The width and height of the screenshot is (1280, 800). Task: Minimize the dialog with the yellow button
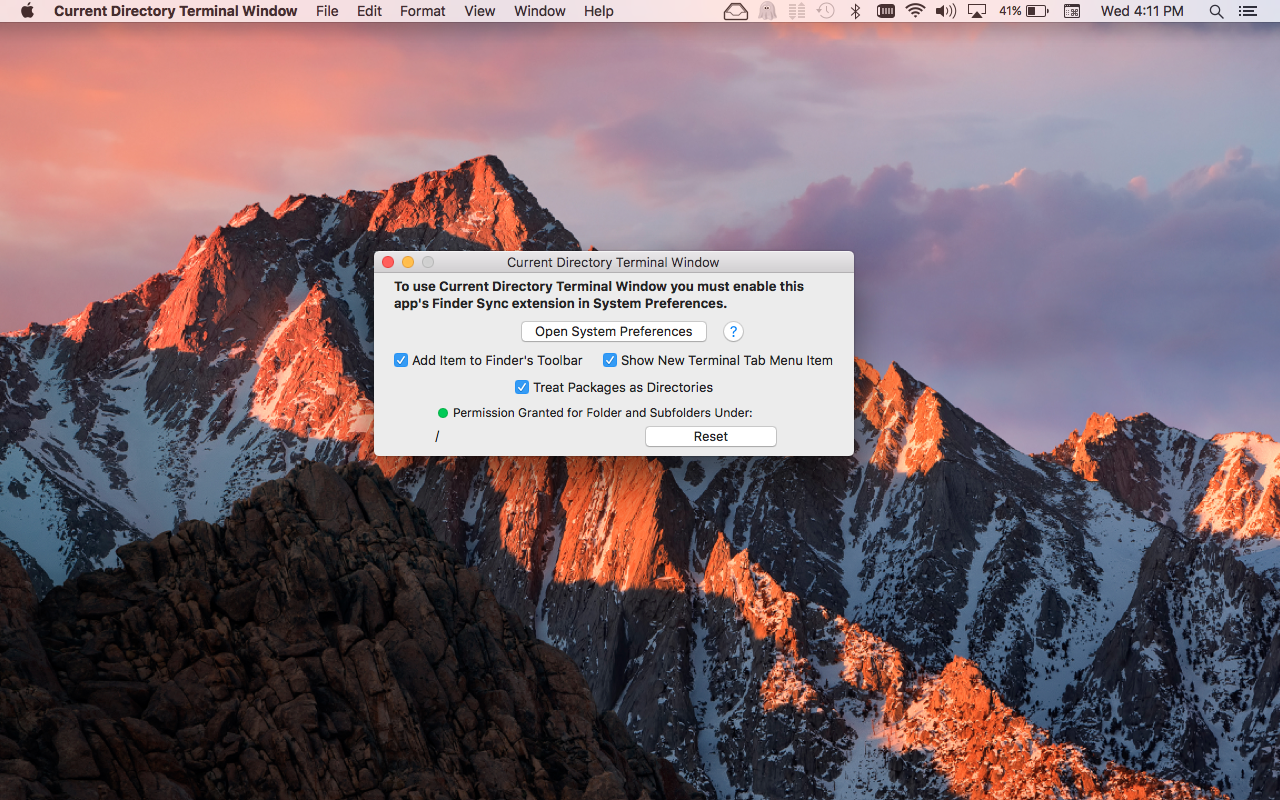[408, 262]
